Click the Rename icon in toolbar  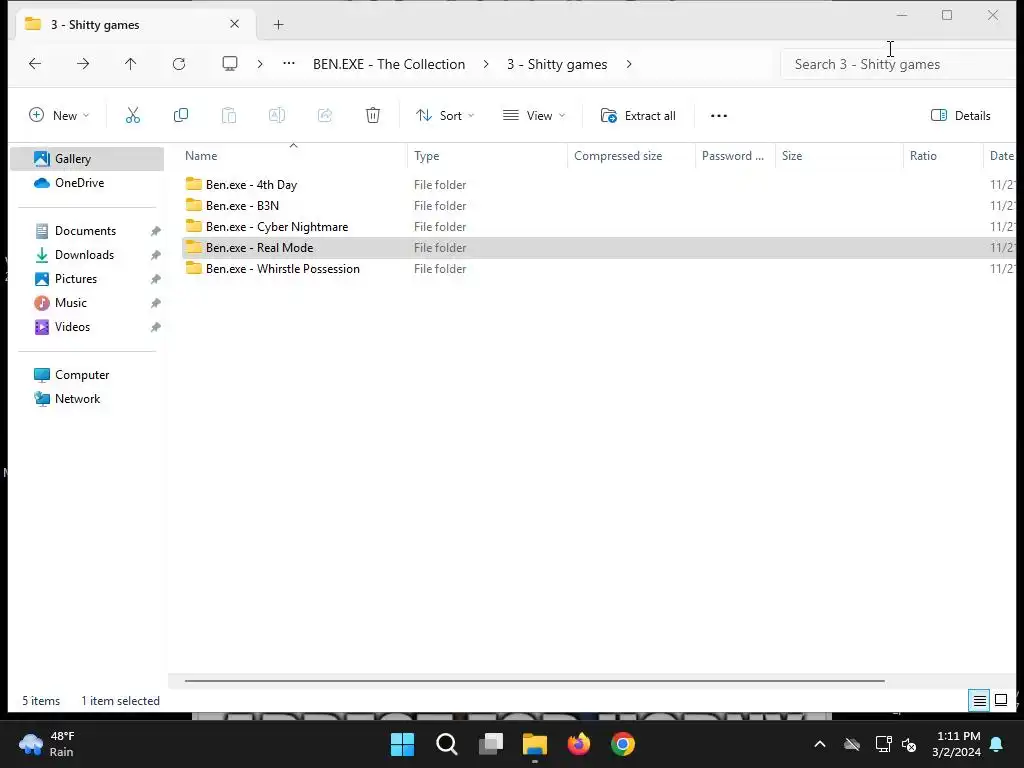coord(277,116)
